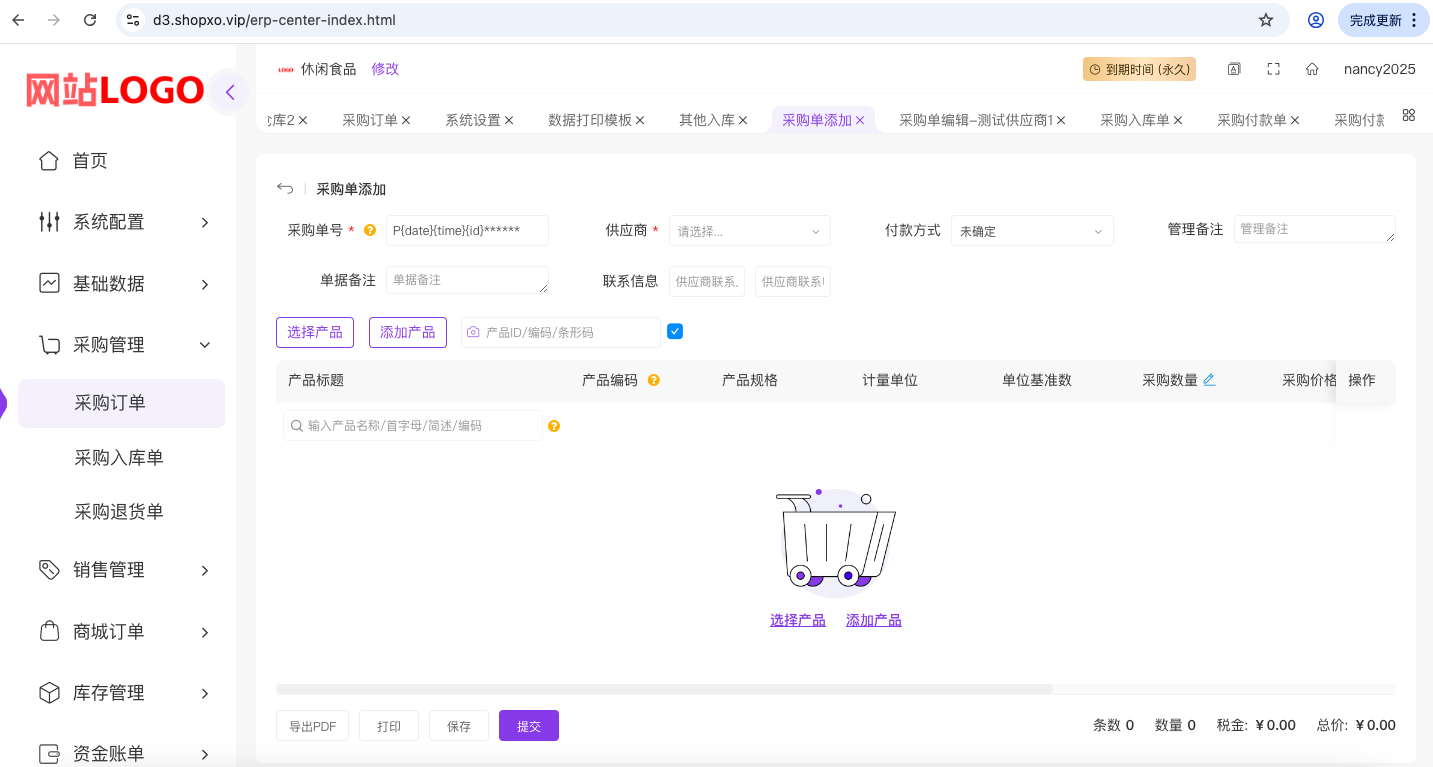
Task: Click the 完成更新 browser update button
Action: pos(1383,20)
